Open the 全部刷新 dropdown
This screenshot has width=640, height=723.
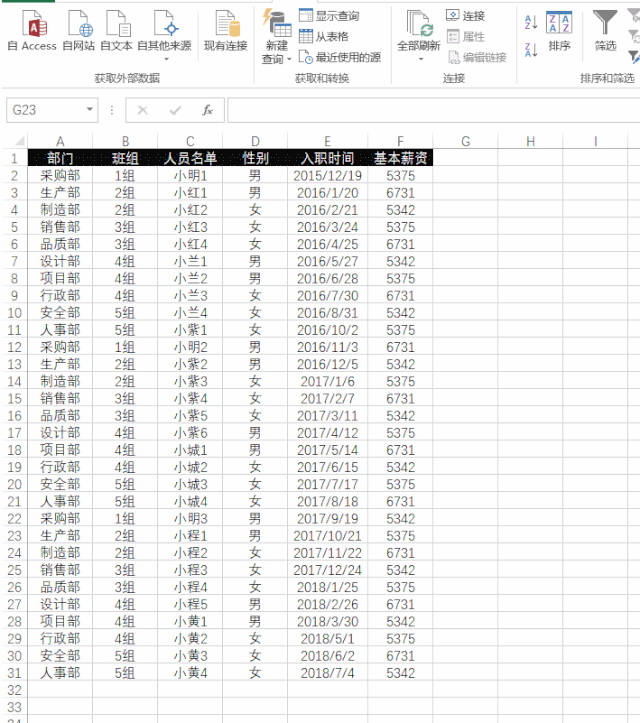[x=419, y=37]
